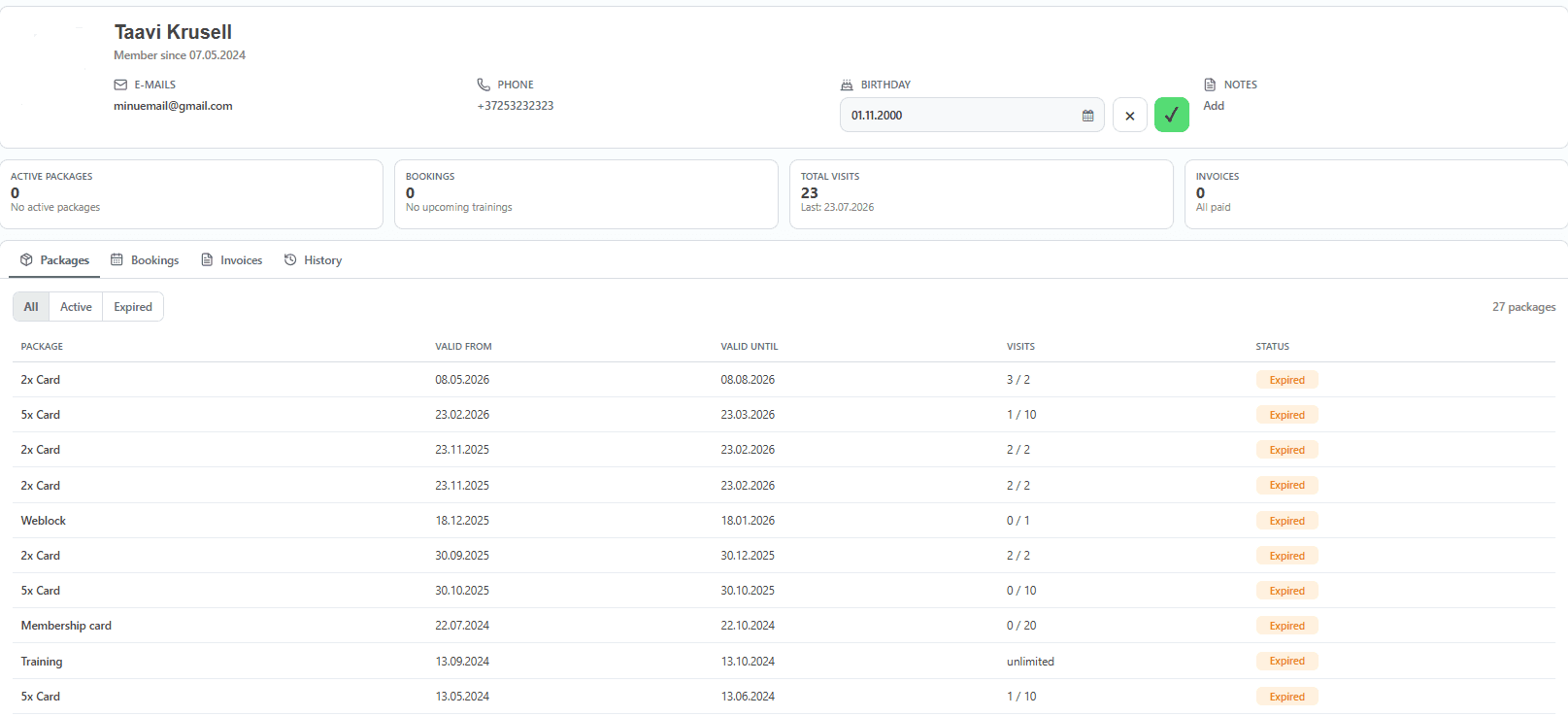Click the notes document icon
Image resolution: width=1568 pixels, height=717 pixels.
(1210, 85)
